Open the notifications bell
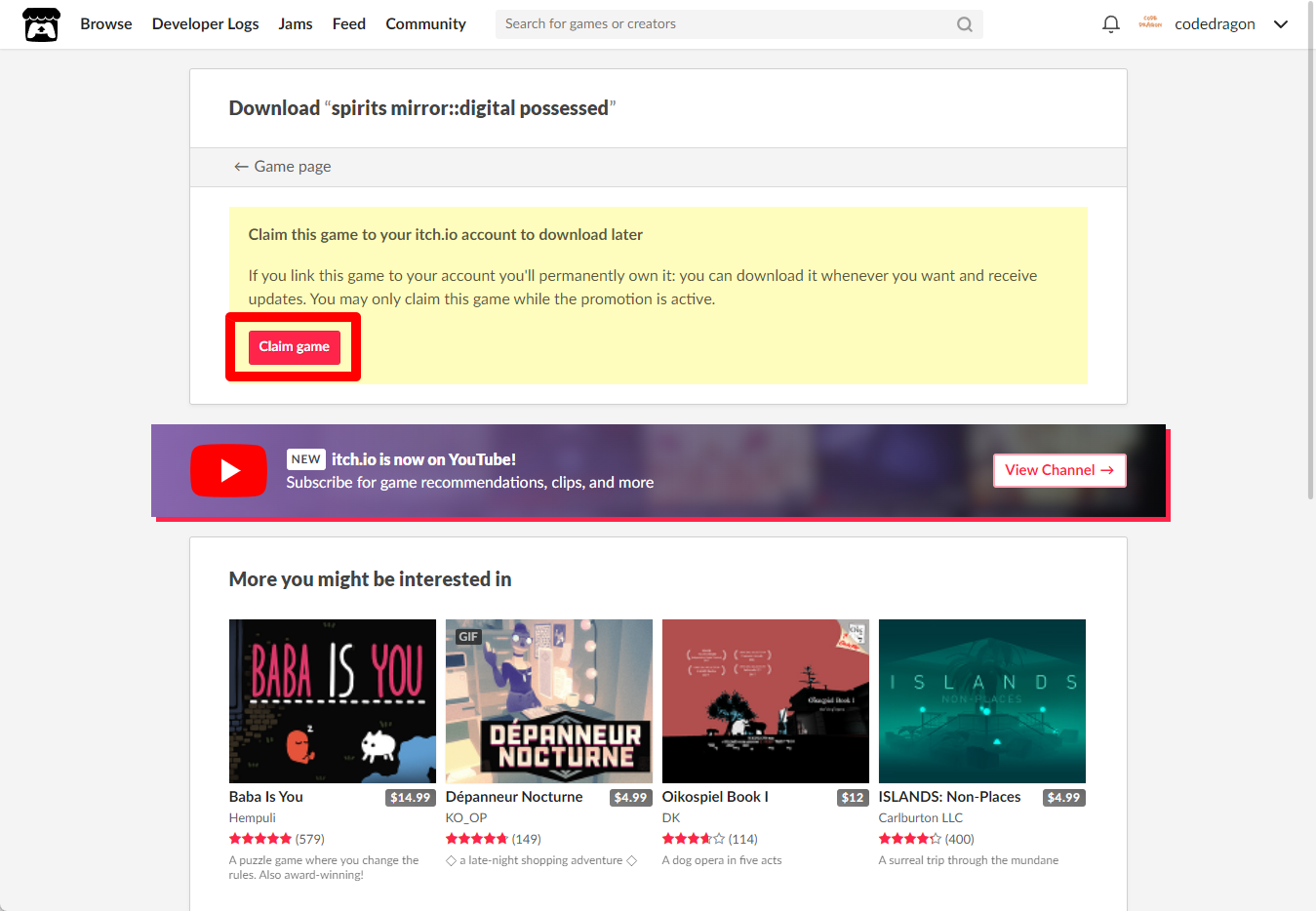The height and width of the screenshot is (911, 1316). (x=1110, y=24)
